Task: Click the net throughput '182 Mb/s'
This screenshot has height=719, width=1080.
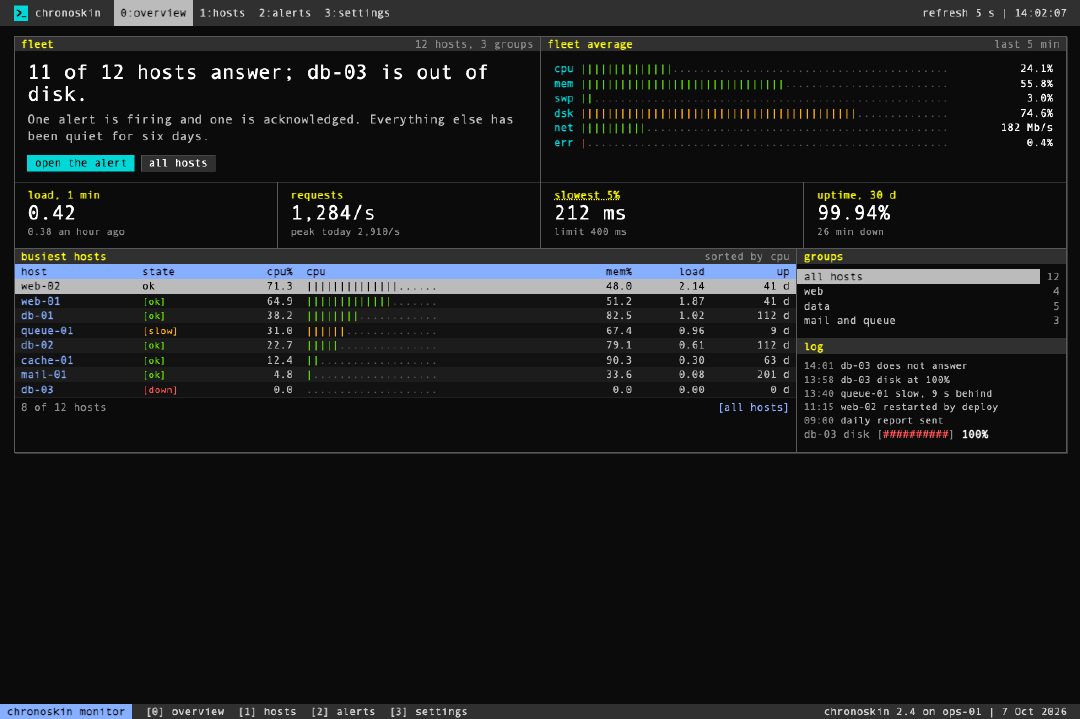Action: click(x=1026, y=128)
